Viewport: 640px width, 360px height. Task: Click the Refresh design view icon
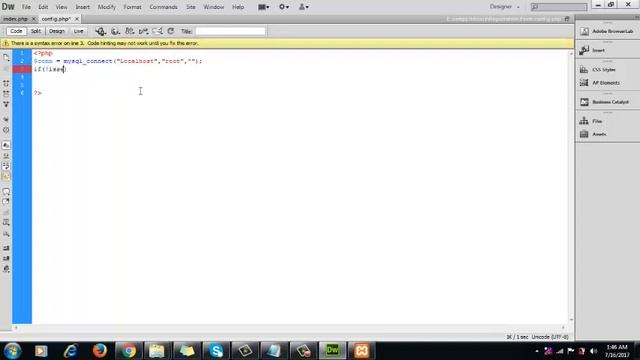[171, 31]
